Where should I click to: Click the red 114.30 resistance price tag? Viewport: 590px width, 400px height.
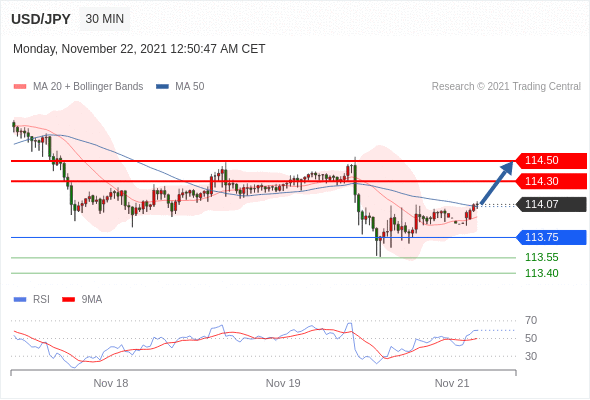pos(551,181)
